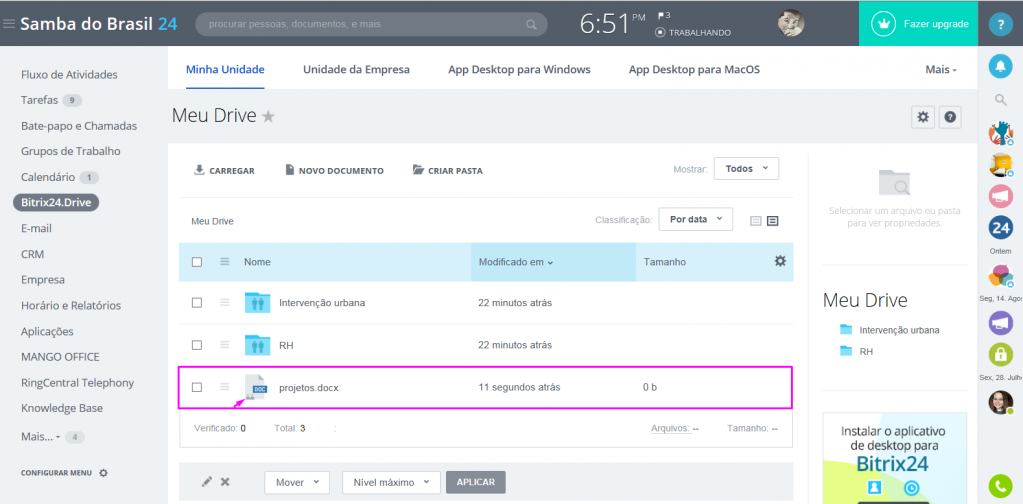Open header row actions menu icon
Viewport: 1023px width, 504px height.
pyautogui.click(x=225, y=261)
